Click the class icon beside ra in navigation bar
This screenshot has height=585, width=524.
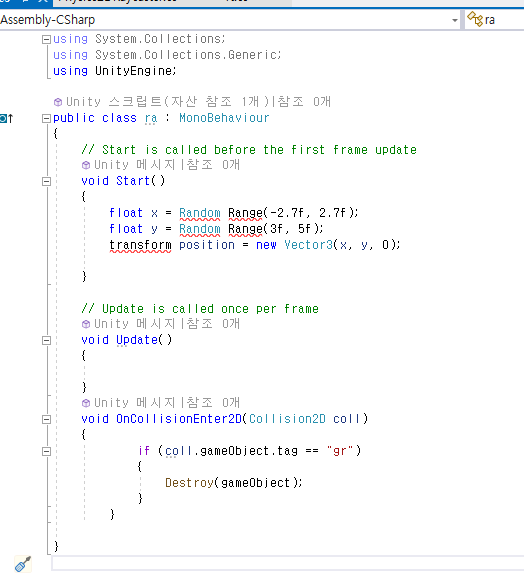(x=475, y=19)
